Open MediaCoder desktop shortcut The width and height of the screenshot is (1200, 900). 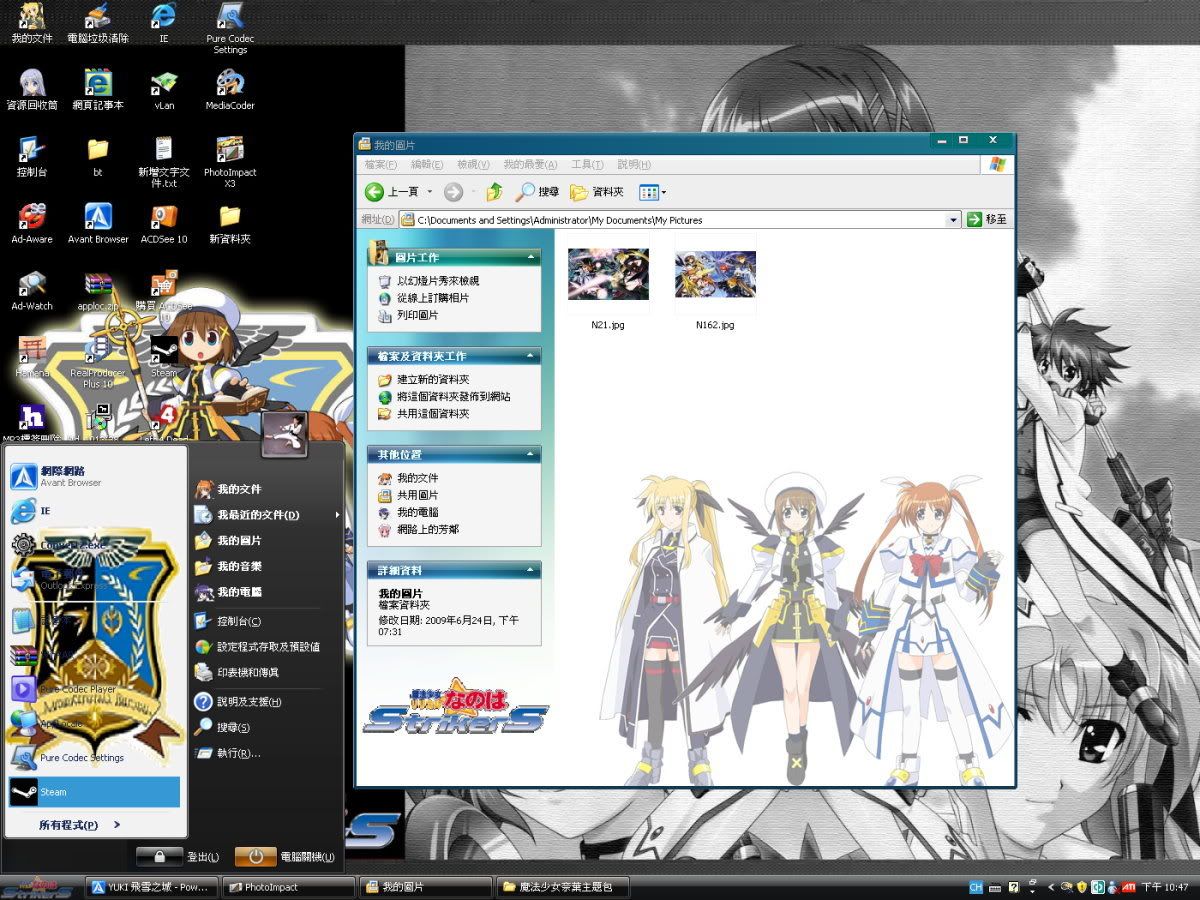click(230, 90)
